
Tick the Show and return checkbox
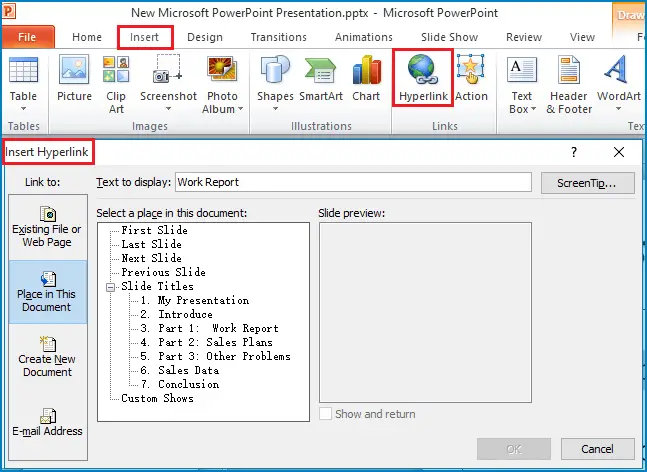click(x=325, y=413)
